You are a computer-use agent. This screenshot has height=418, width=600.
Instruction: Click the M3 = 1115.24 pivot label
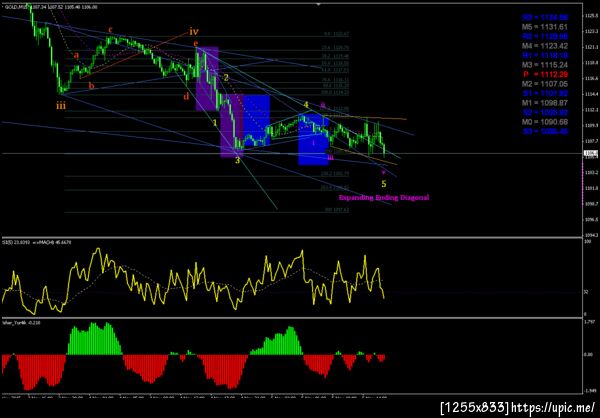point(545,65)
